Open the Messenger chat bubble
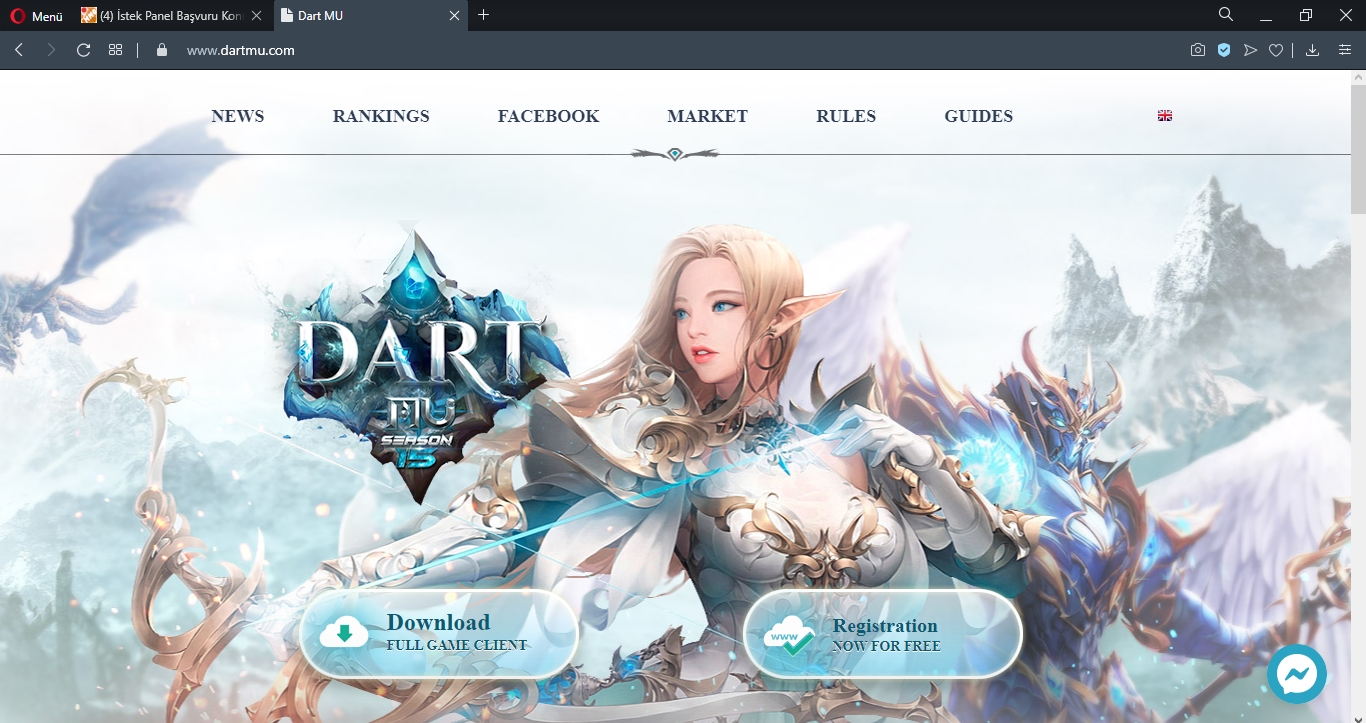The image size is (1366, 723). coord(1297,675)
